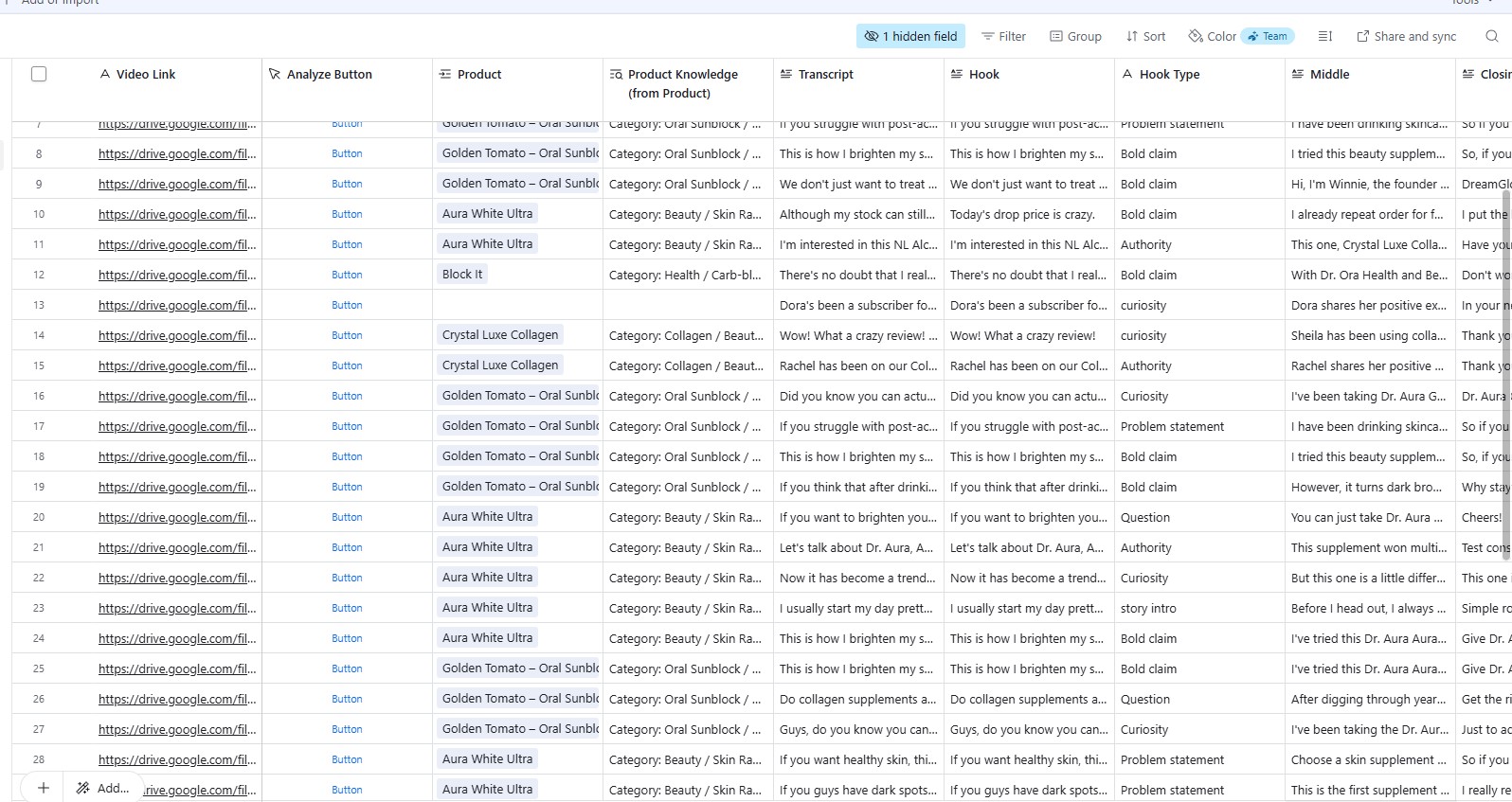
Task: Open the Sort options
Action: 1145,36
